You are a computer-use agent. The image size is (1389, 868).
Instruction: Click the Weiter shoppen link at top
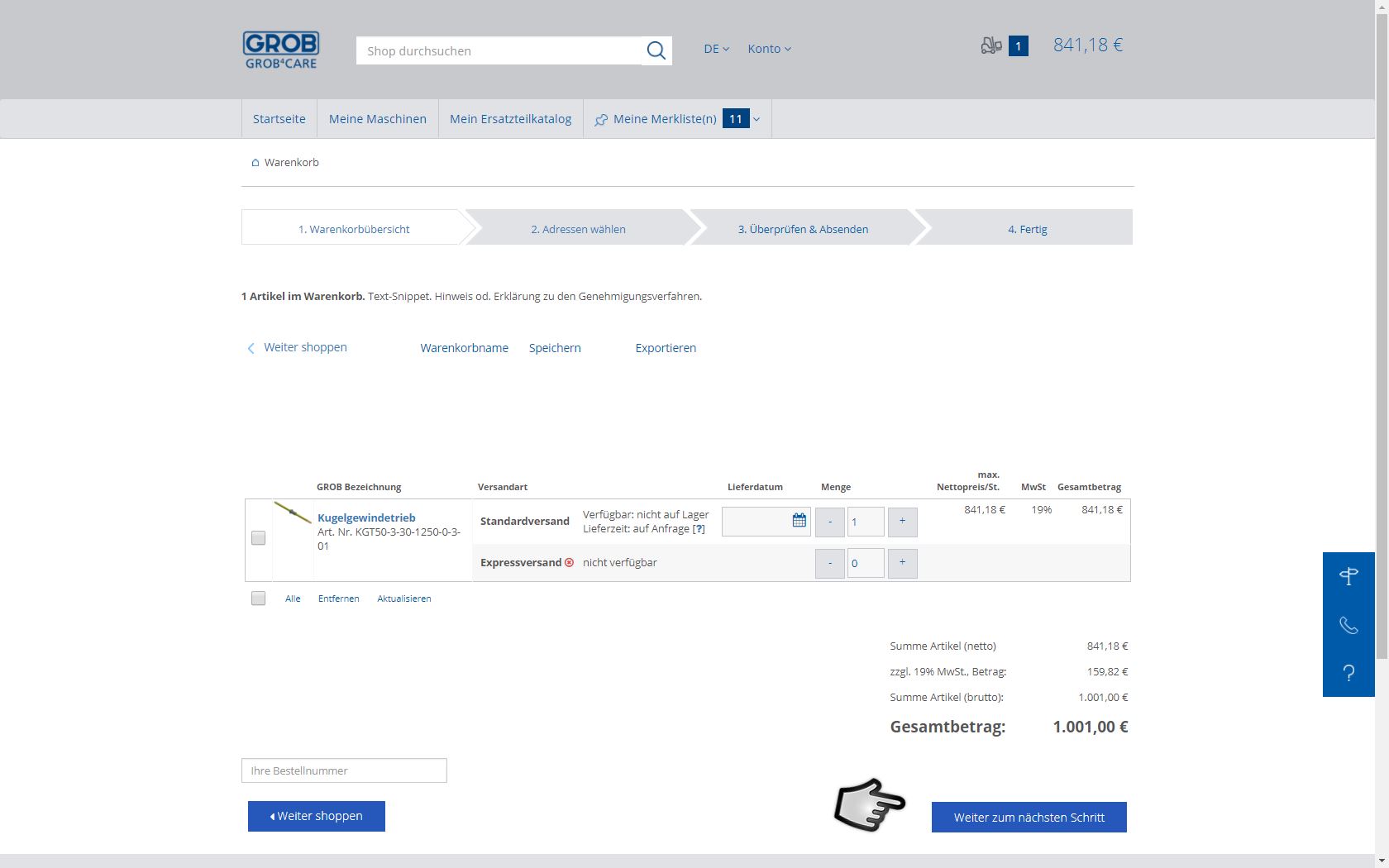point(298,347)
